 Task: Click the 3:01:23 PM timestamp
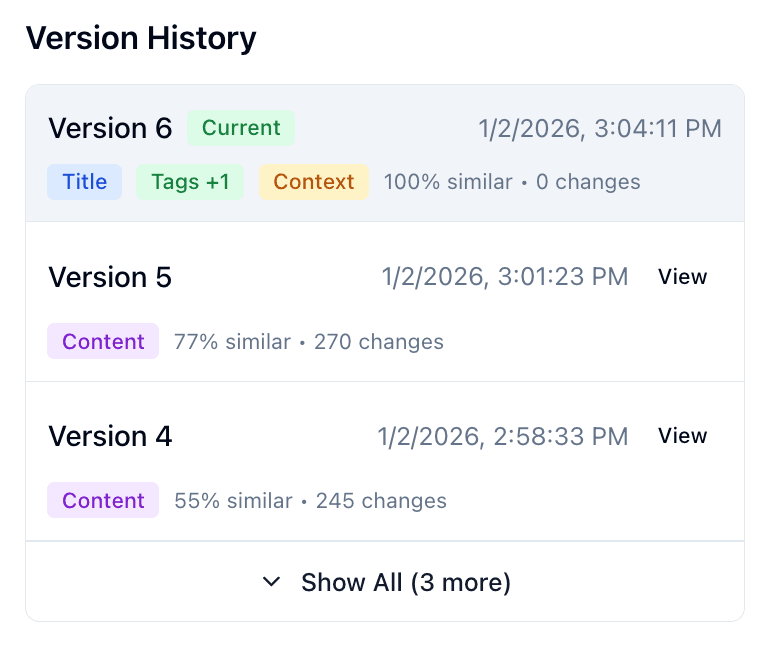[505, 277]
